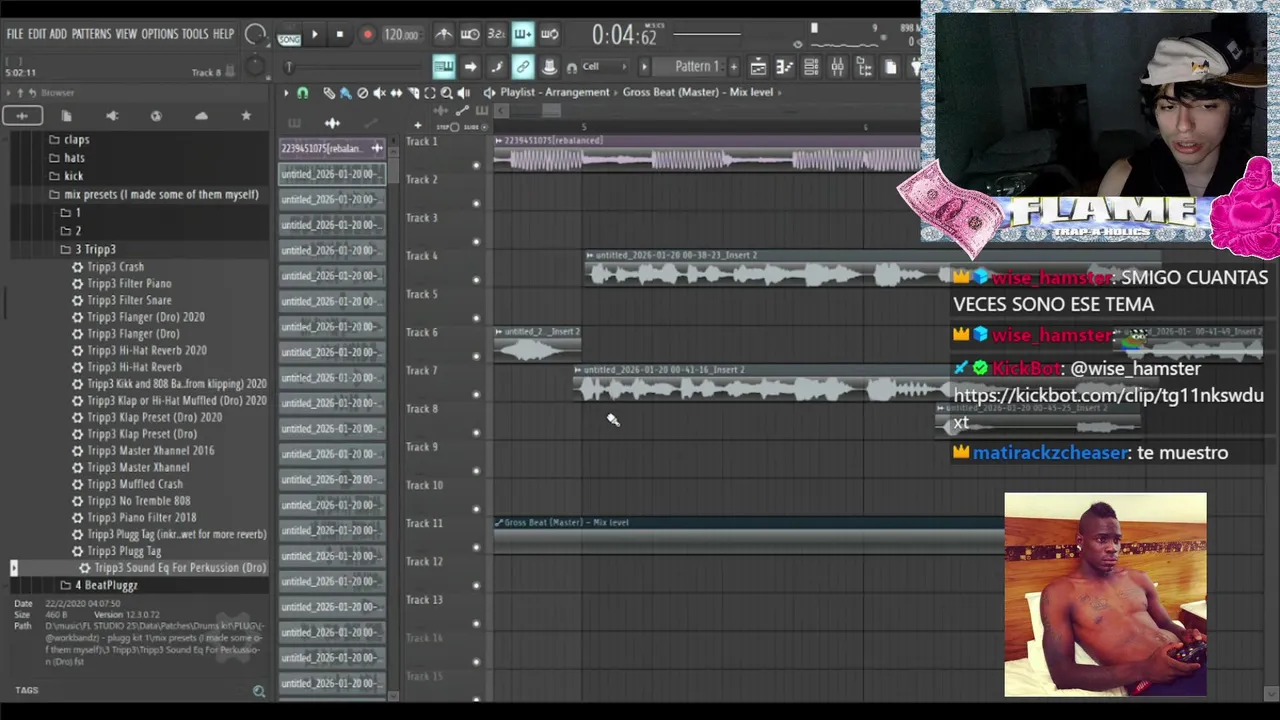Select the Paint brush tool
This screenshot has height=720, width=1280.
coord(346,92)
